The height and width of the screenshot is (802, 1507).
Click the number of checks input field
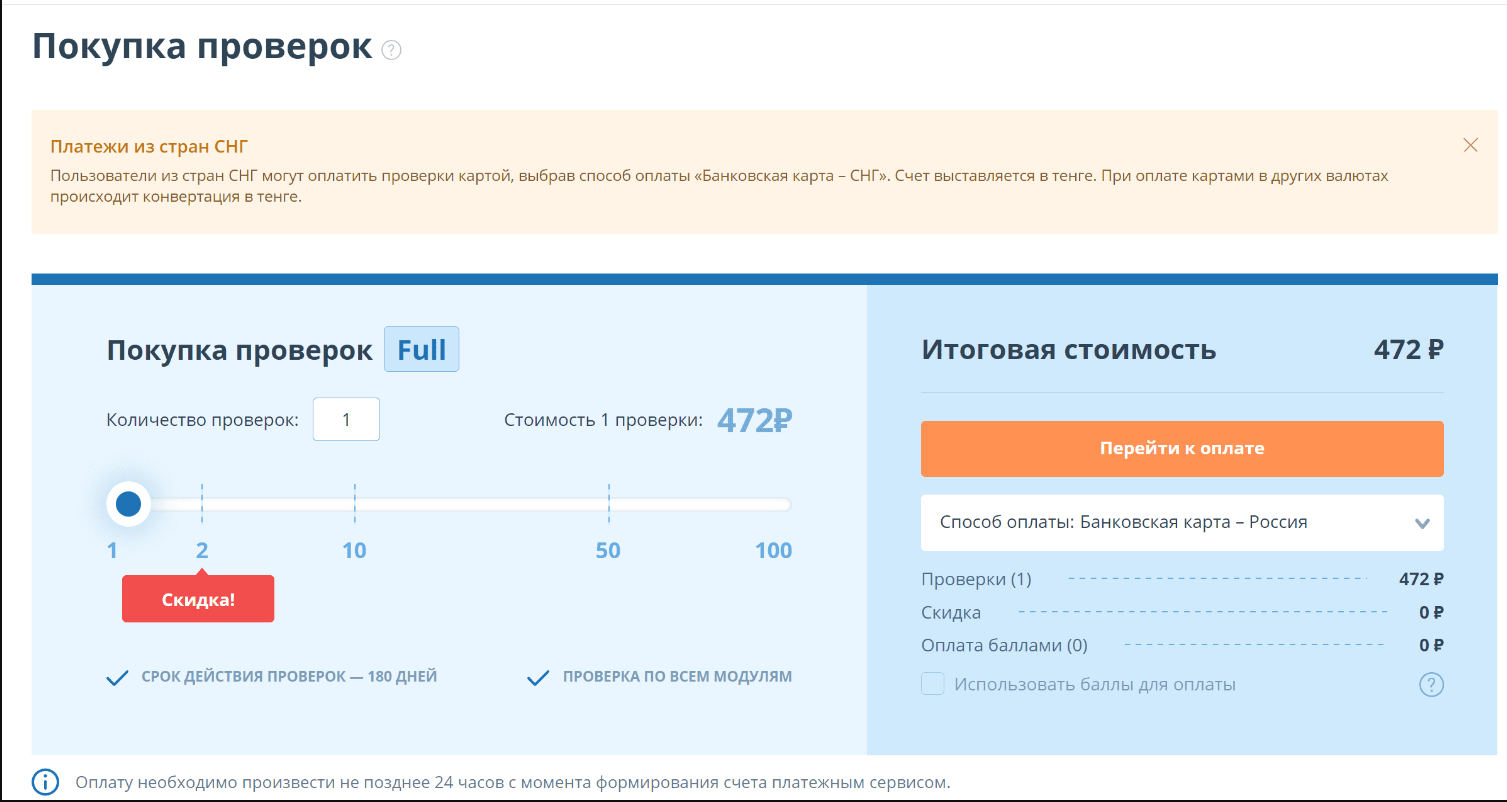point(346,419)
